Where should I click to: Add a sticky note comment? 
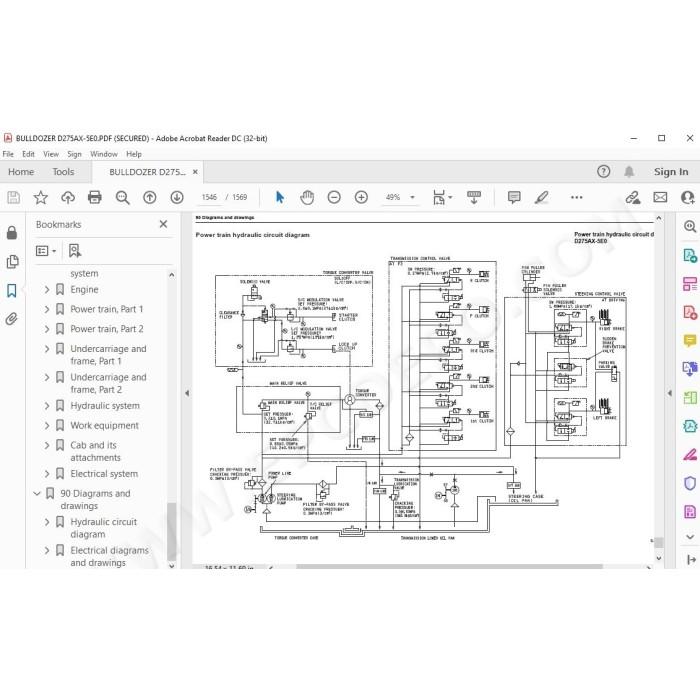(514, 197)
